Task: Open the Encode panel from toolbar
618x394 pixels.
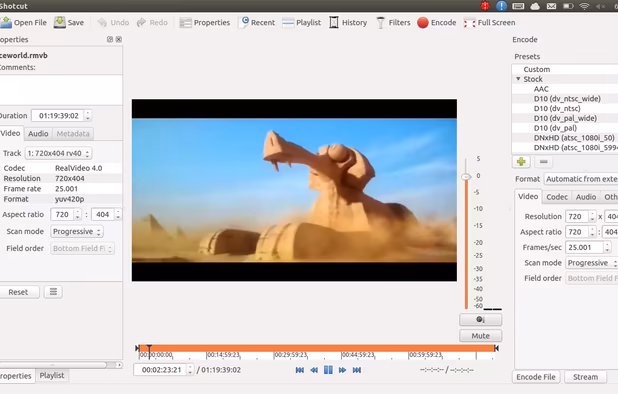Action: coord(437,22)
